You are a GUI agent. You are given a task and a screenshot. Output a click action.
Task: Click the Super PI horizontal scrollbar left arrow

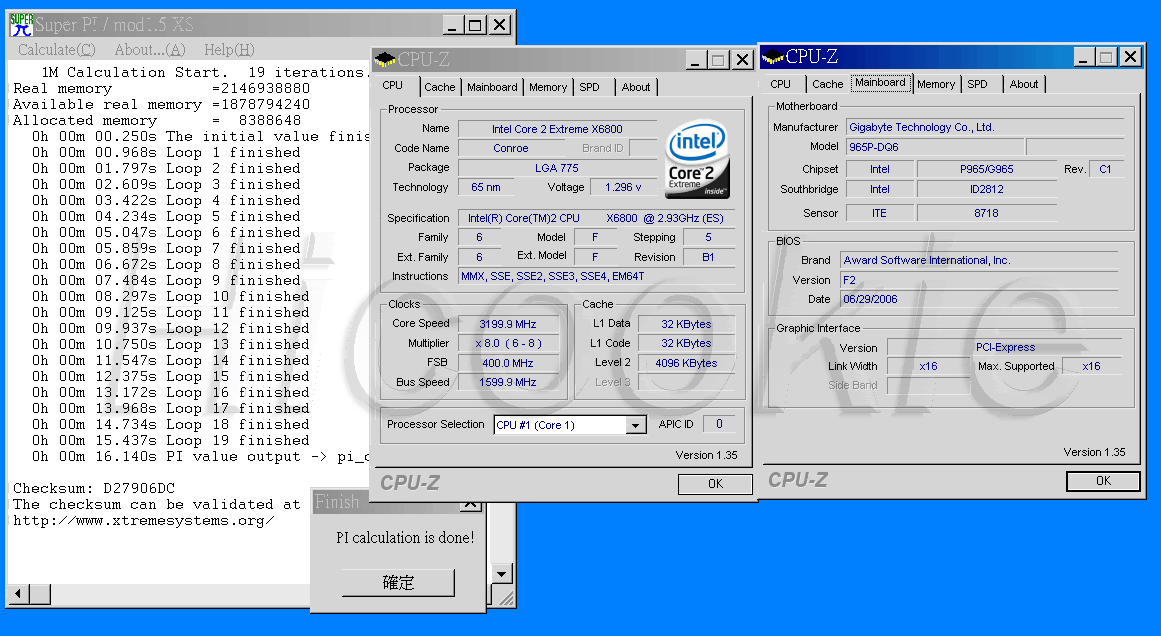pyautogui.click(x=17, y=595)
